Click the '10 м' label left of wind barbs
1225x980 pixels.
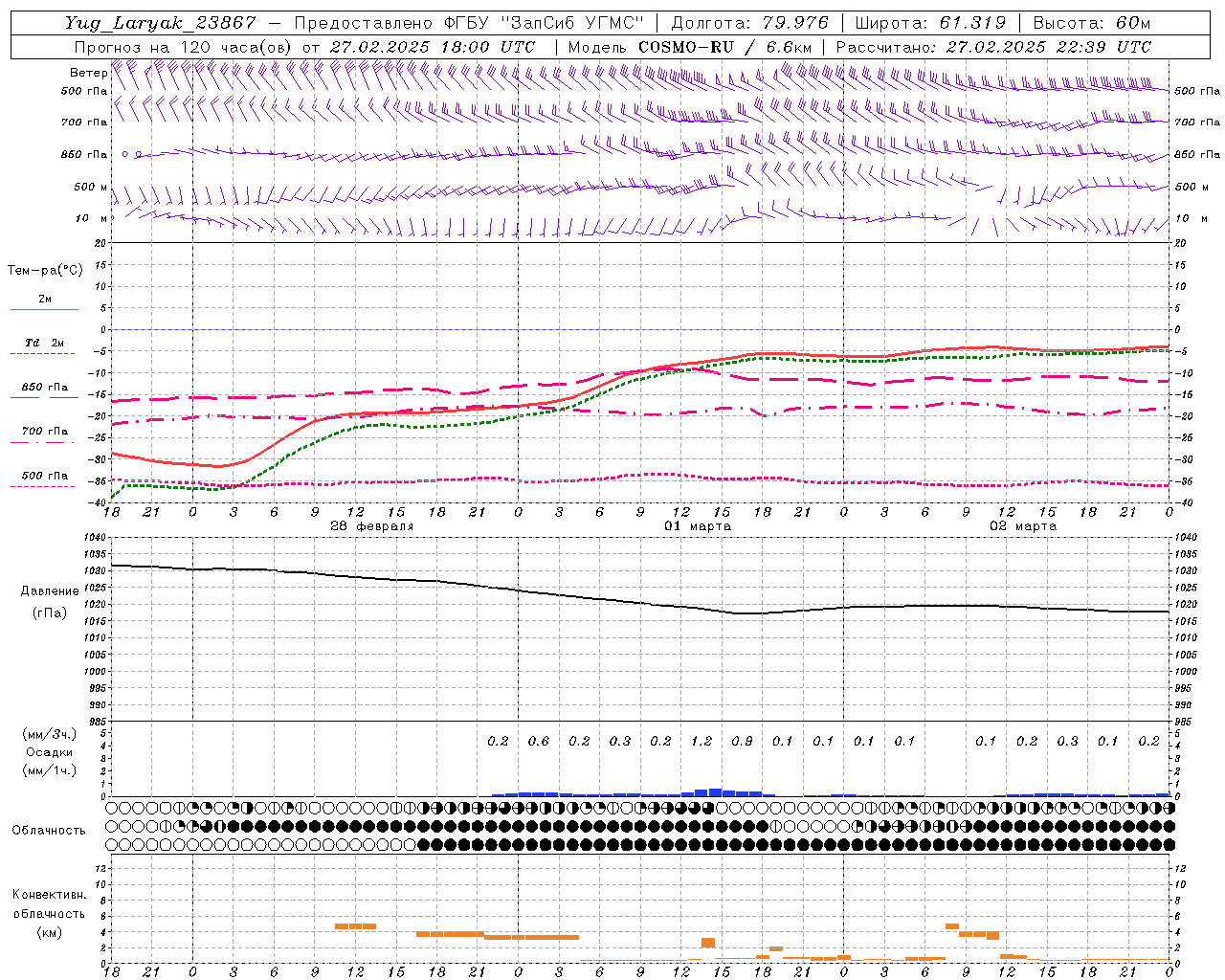pos(91,218)
